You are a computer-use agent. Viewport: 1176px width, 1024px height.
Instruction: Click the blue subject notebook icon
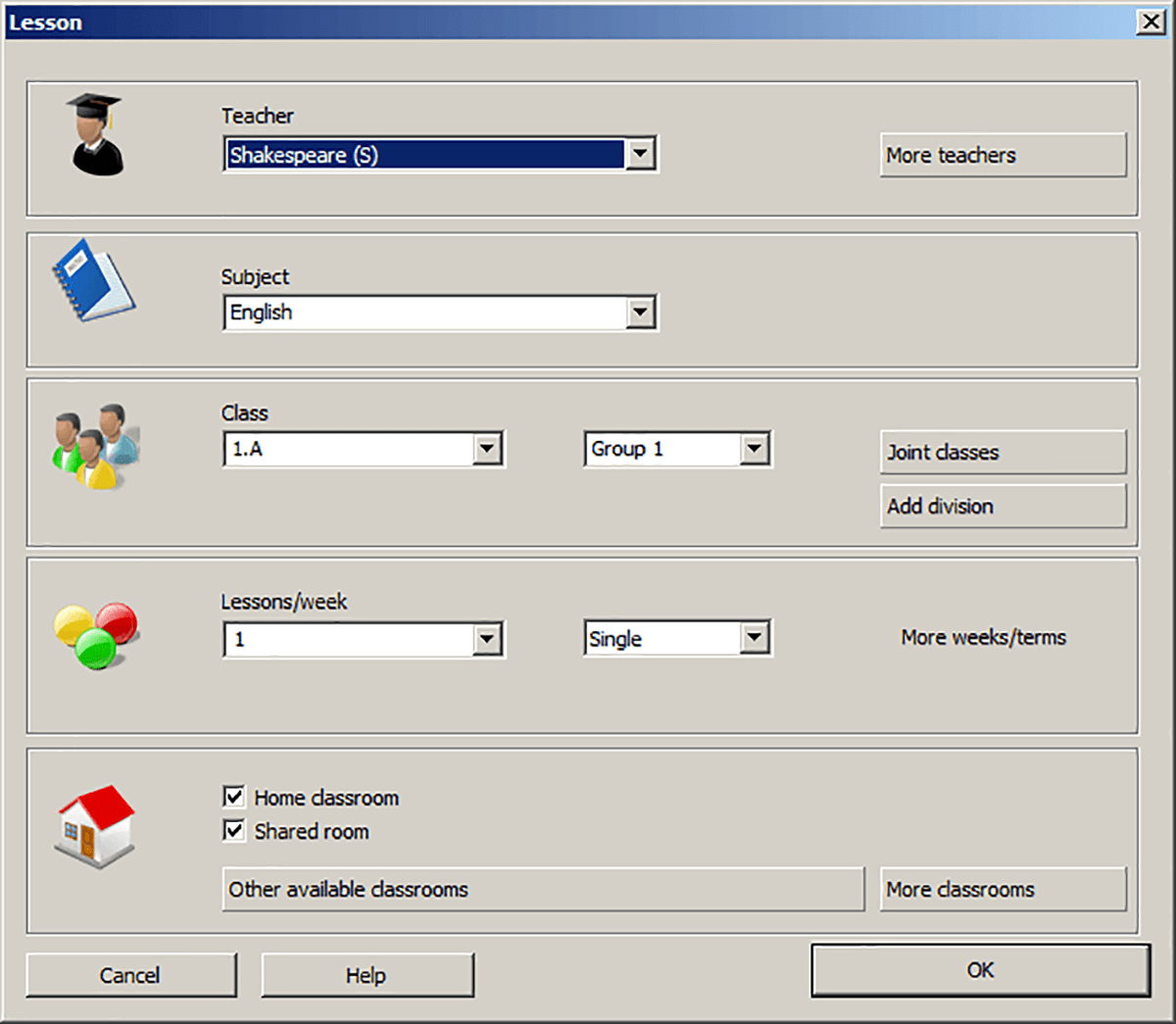(x=93, y=280)
